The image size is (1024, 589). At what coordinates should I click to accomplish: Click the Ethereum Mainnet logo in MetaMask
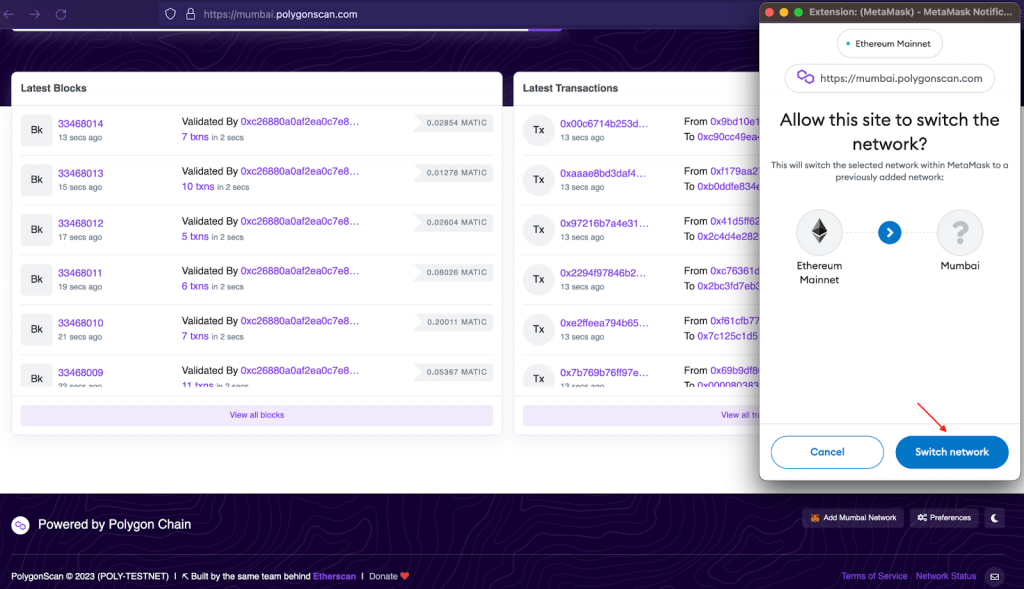[x=819, y=232]
